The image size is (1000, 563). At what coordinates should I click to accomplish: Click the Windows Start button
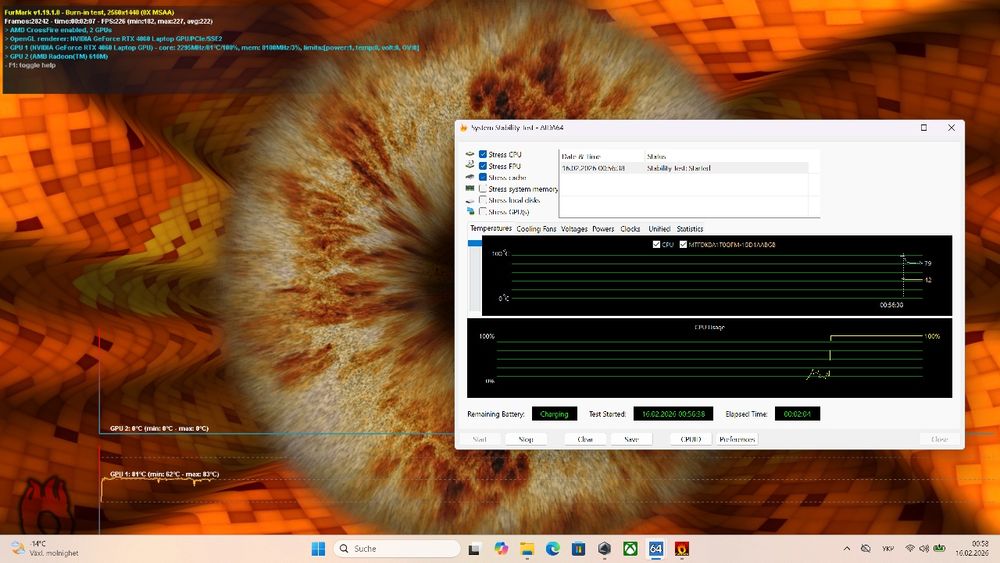pyautogui.click(x=318, y=549)
